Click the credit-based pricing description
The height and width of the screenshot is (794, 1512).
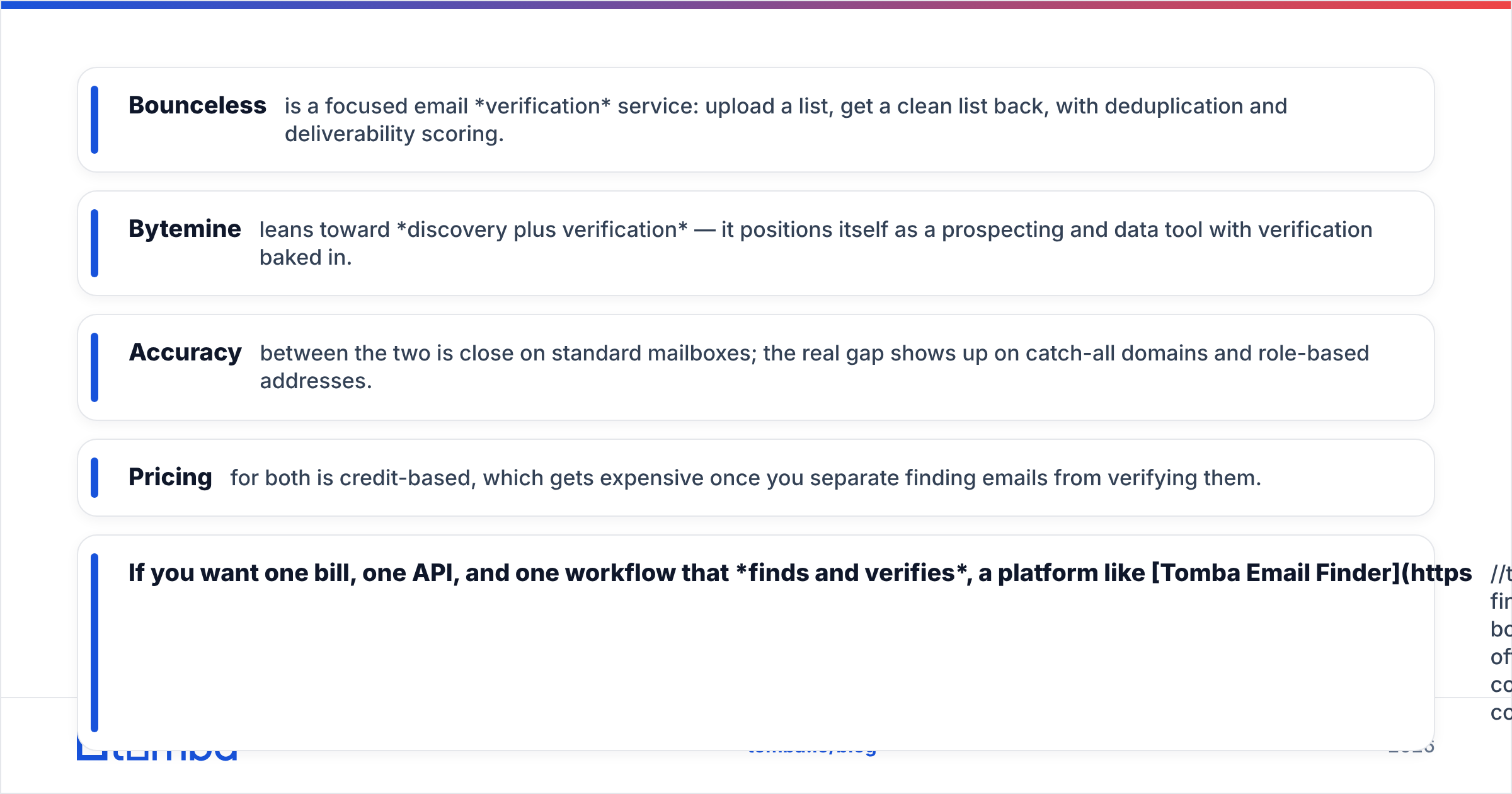[746, 478]
